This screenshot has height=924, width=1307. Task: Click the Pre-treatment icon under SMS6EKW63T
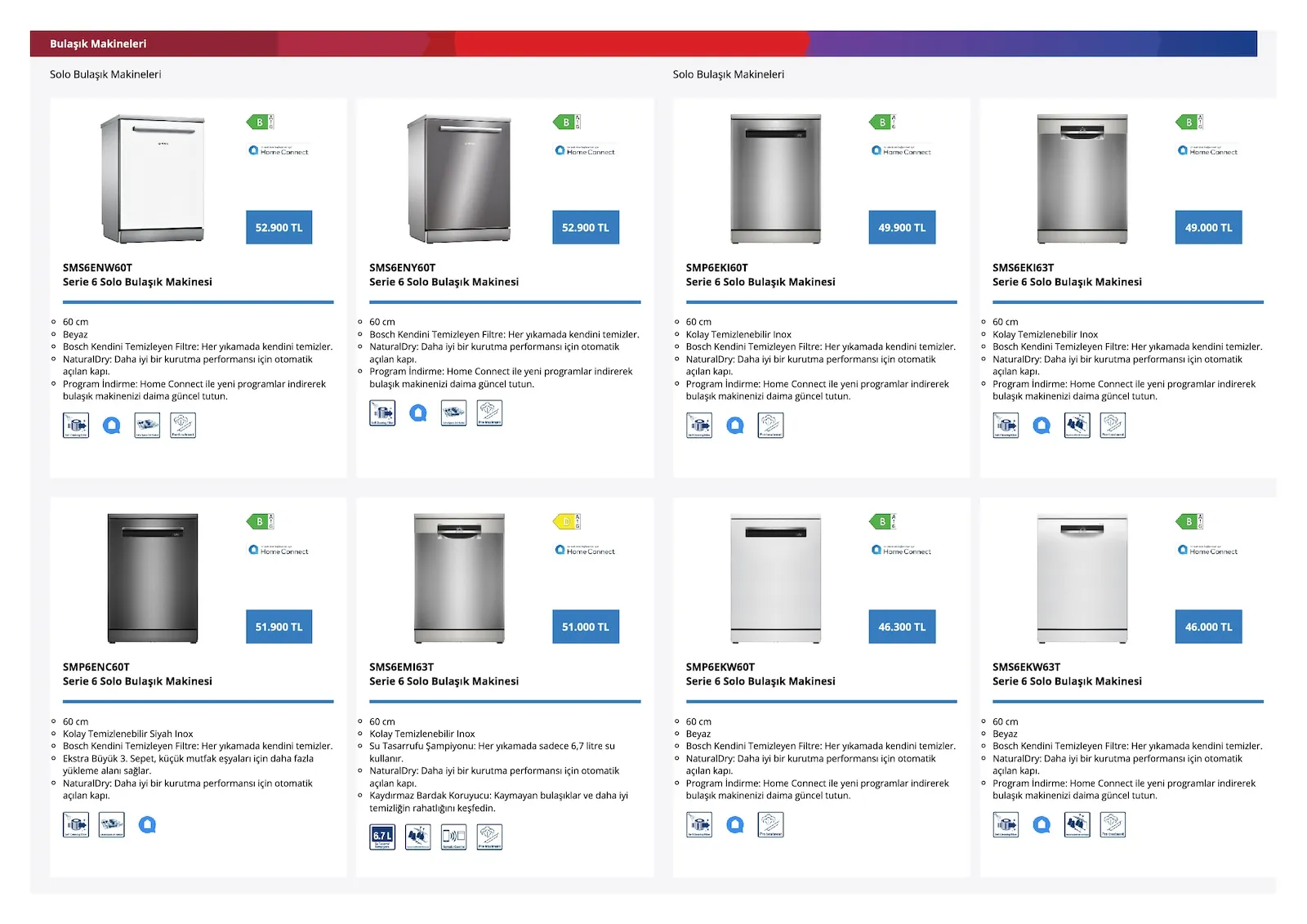pos(1113,824)
